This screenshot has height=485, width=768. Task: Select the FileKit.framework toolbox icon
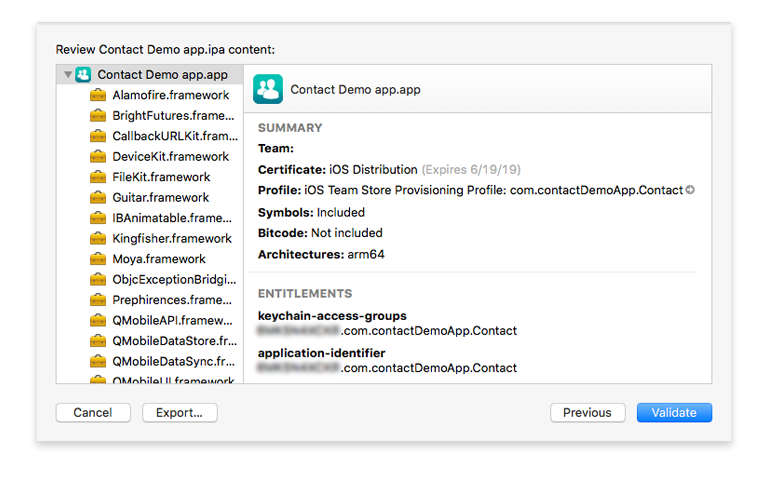click(98, 177)
